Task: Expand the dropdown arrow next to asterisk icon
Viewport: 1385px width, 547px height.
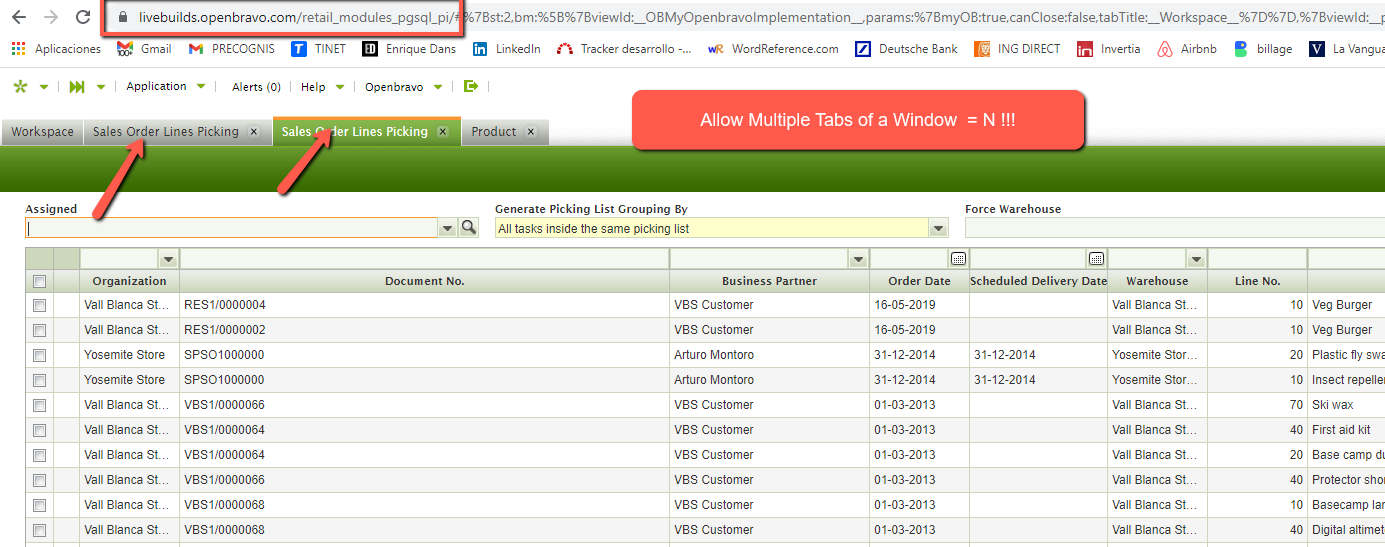Action: tap(44, 87)
